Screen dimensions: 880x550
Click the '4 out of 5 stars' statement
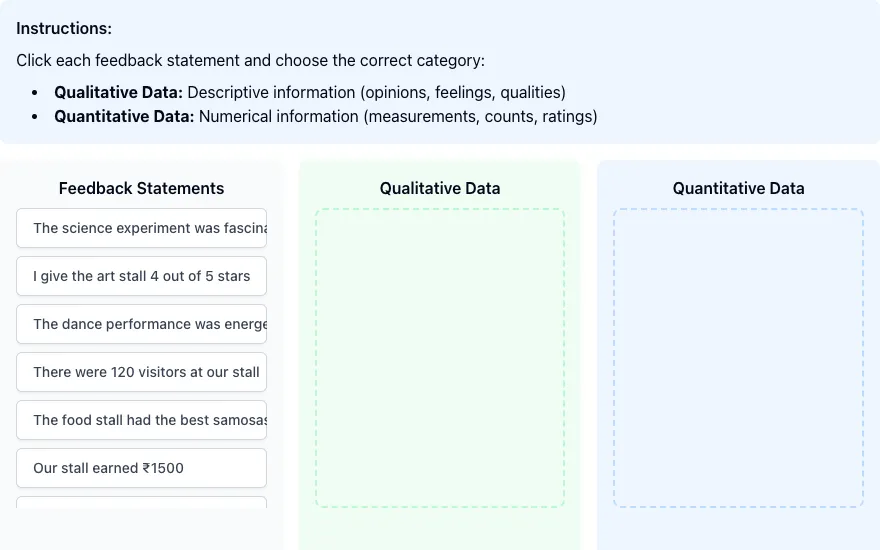click(141, 276)
